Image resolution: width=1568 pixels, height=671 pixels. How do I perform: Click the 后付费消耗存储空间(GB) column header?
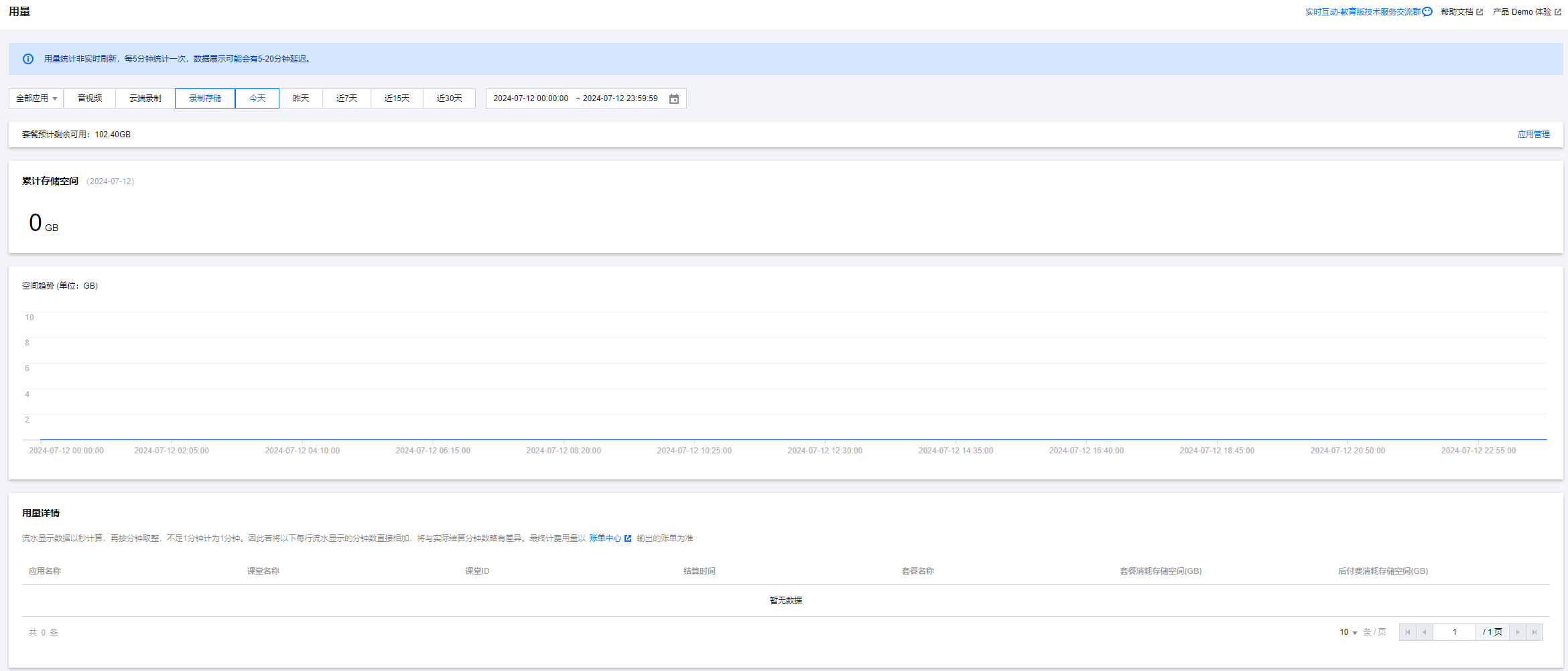(1383, 571)
